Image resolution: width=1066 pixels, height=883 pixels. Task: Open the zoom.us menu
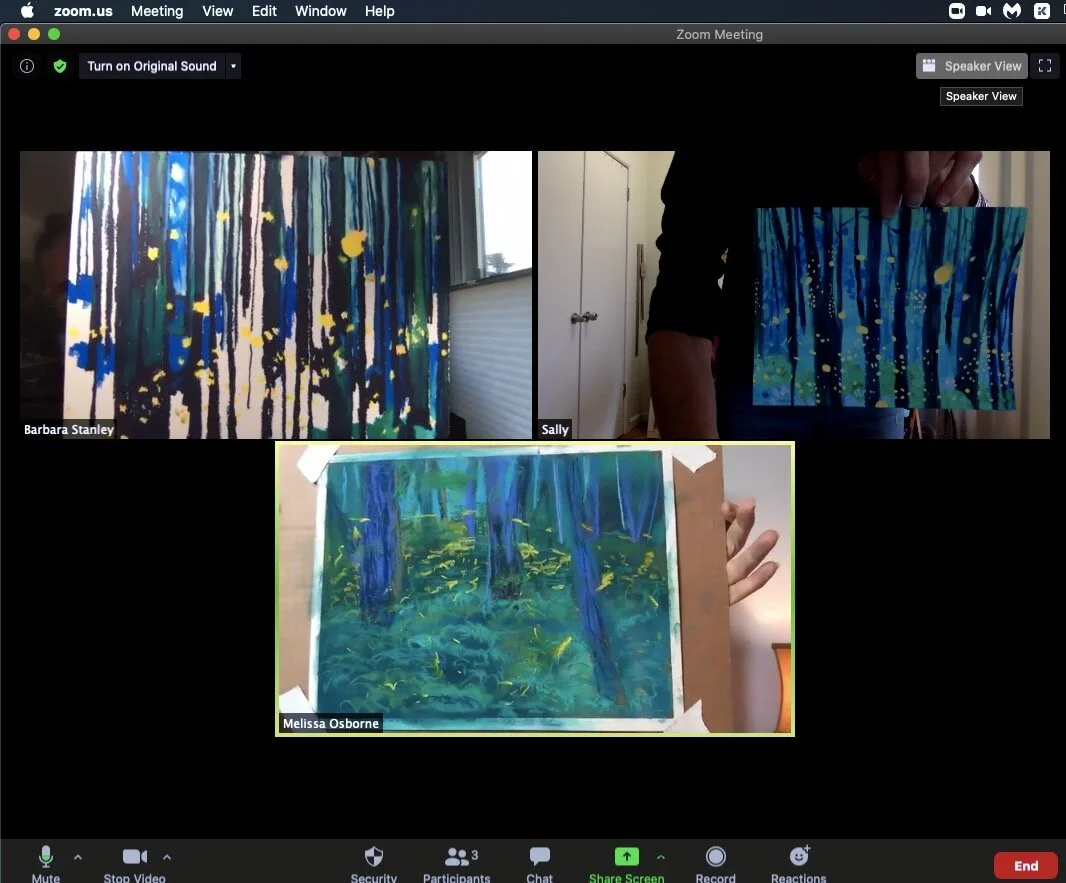coord(83,11)
